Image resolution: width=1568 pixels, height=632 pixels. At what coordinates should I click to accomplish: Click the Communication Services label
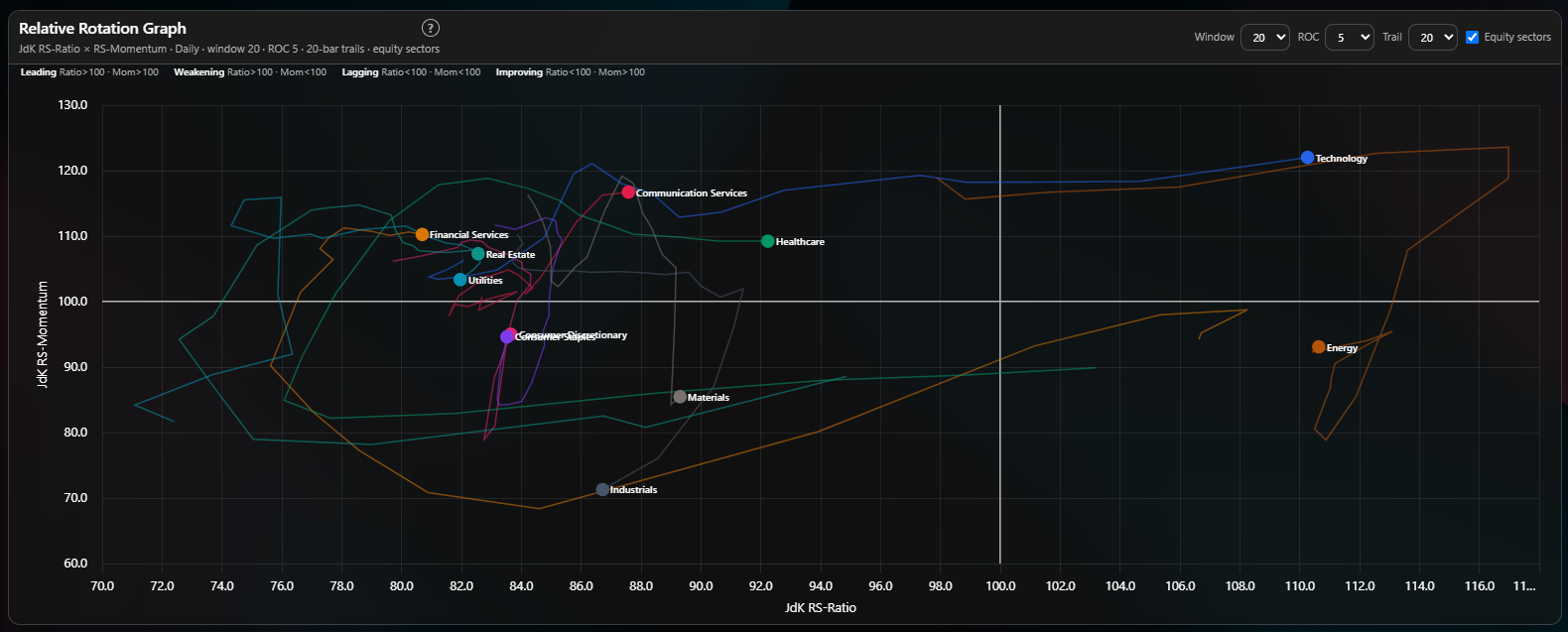tap(692, 193)
